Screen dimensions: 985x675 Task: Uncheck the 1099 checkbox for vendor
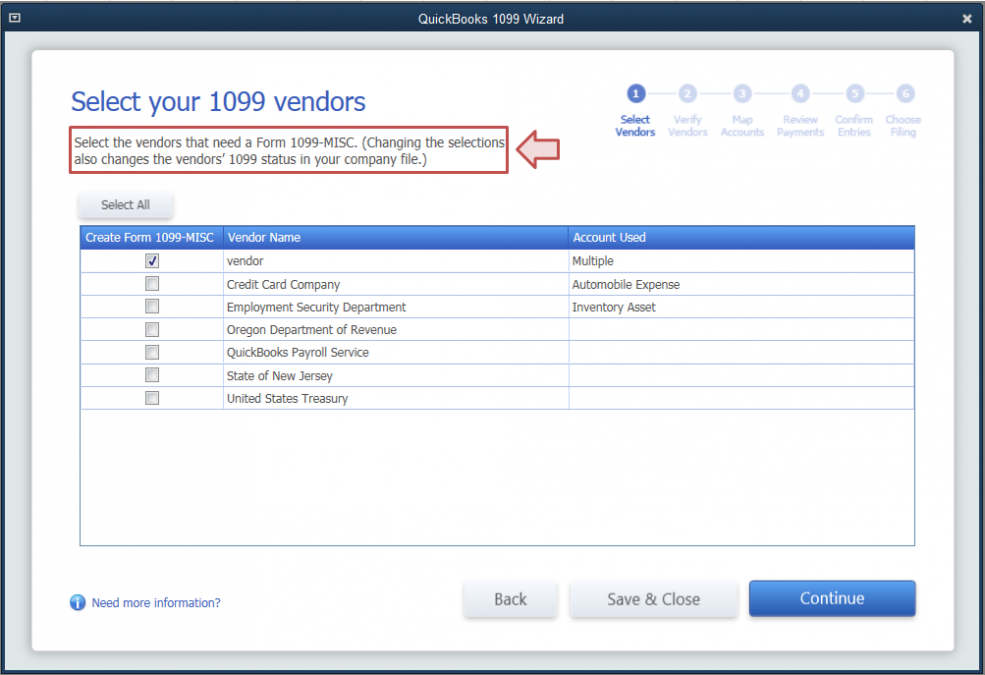click(x=152, y=260)
